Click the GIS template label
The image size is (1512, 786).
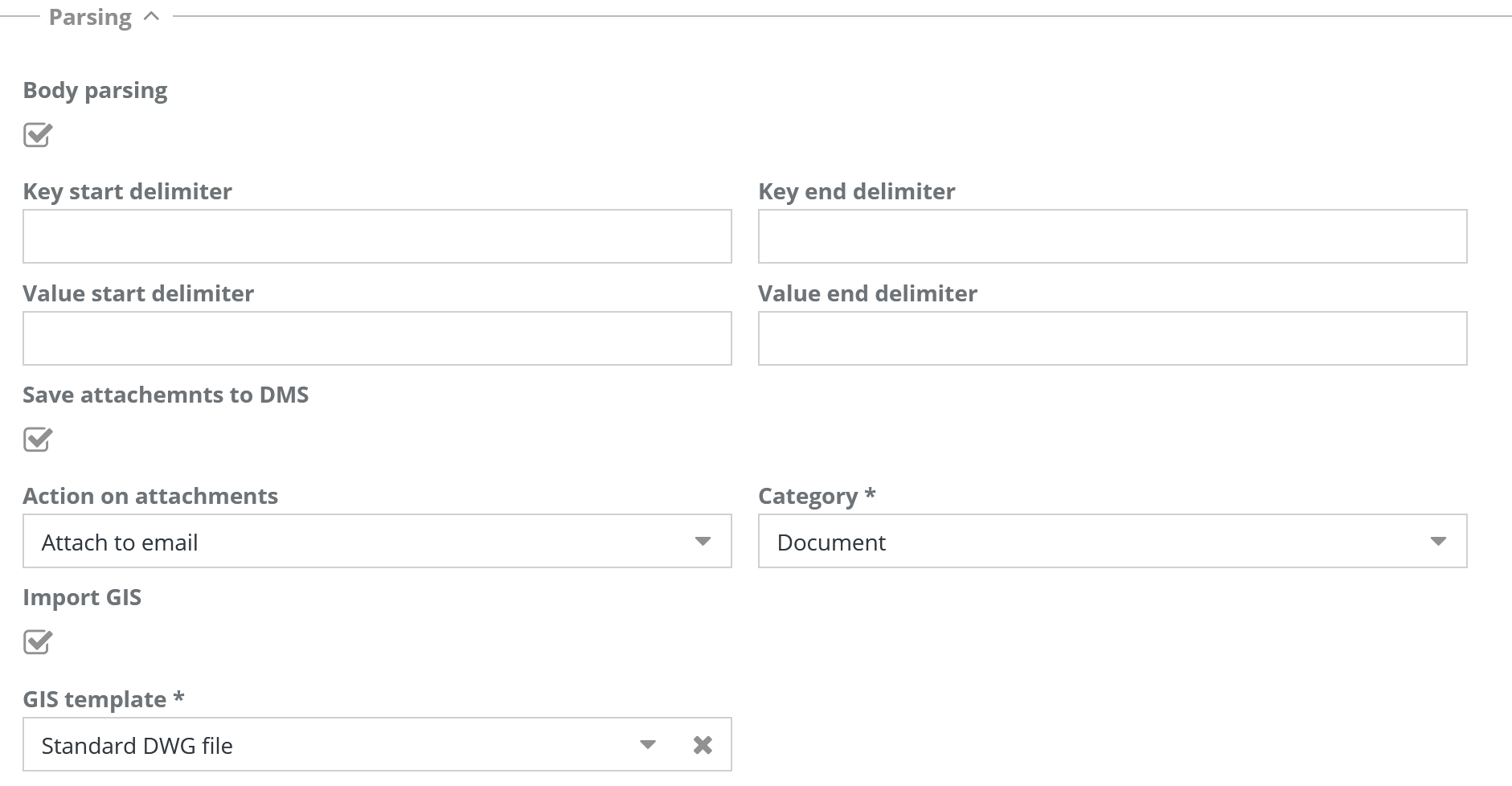[95, 699]
